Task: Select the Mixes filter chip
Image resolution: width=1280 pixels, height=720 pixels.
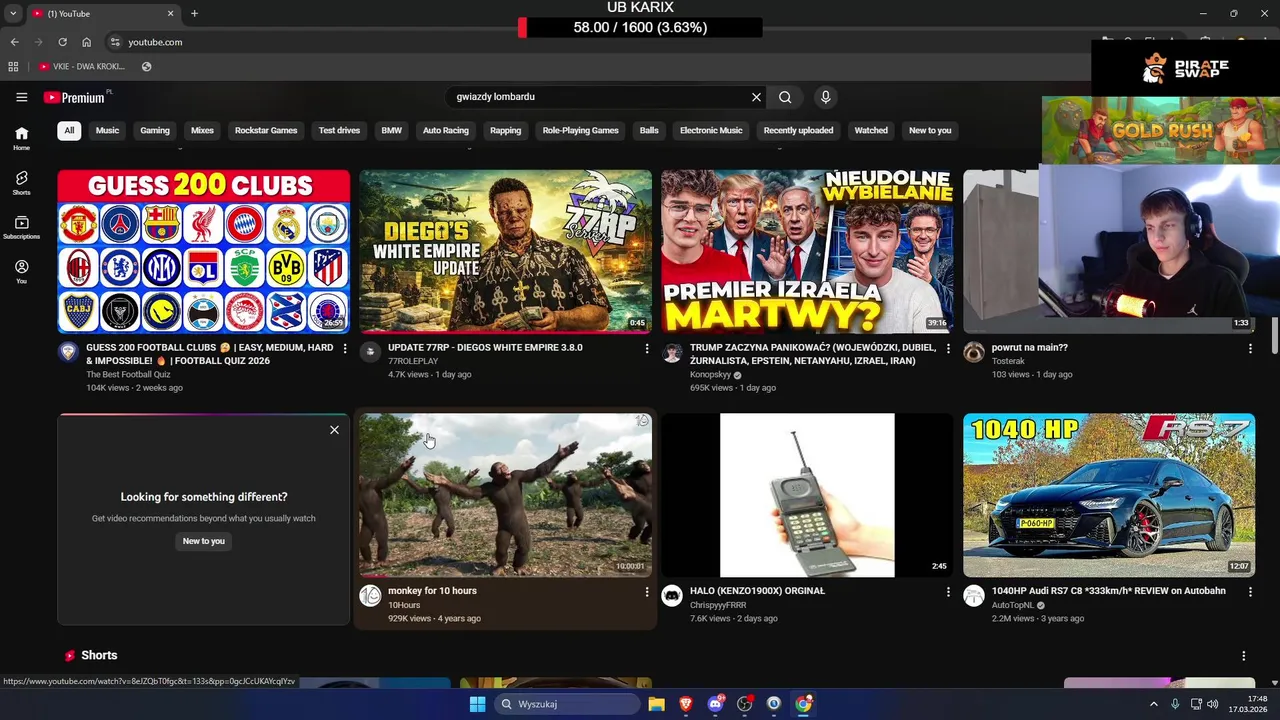Action: (202, 130)
